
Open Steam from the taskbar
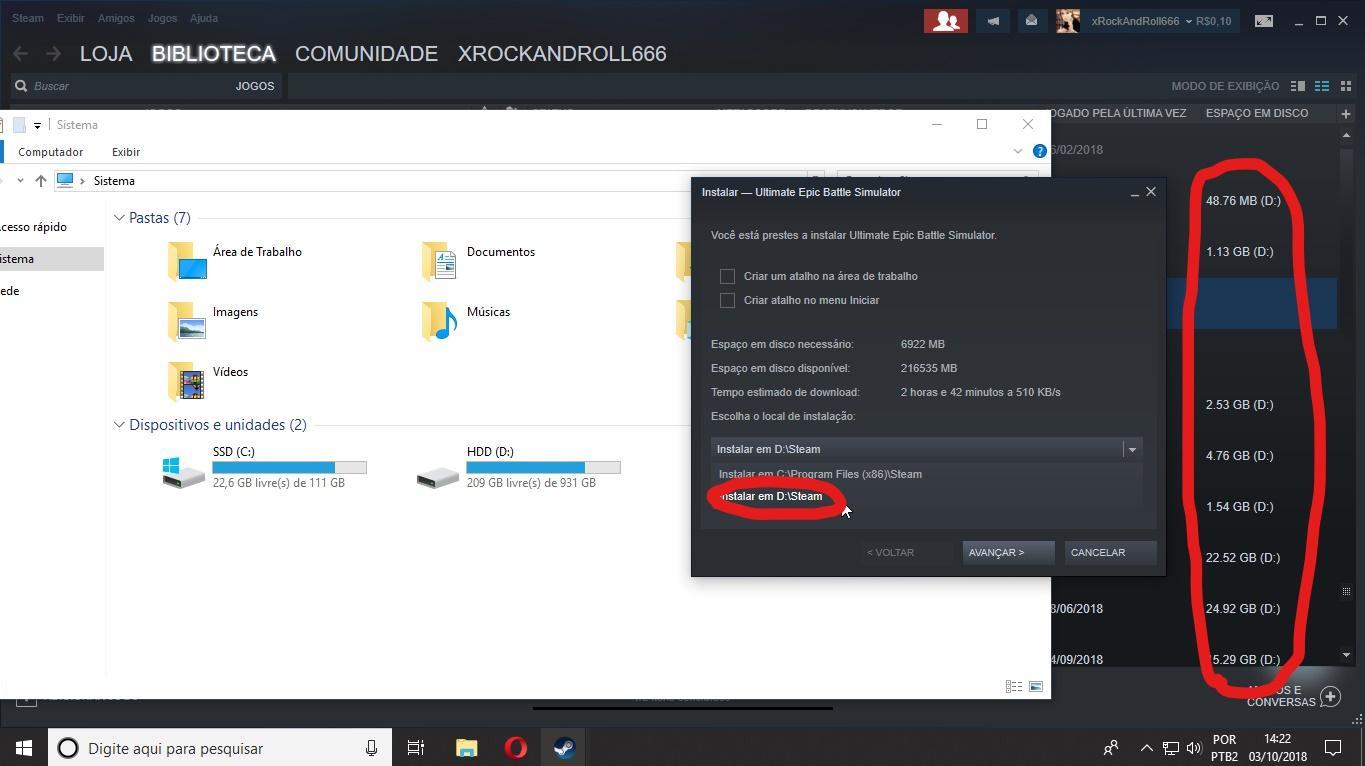tap(564, 748)
